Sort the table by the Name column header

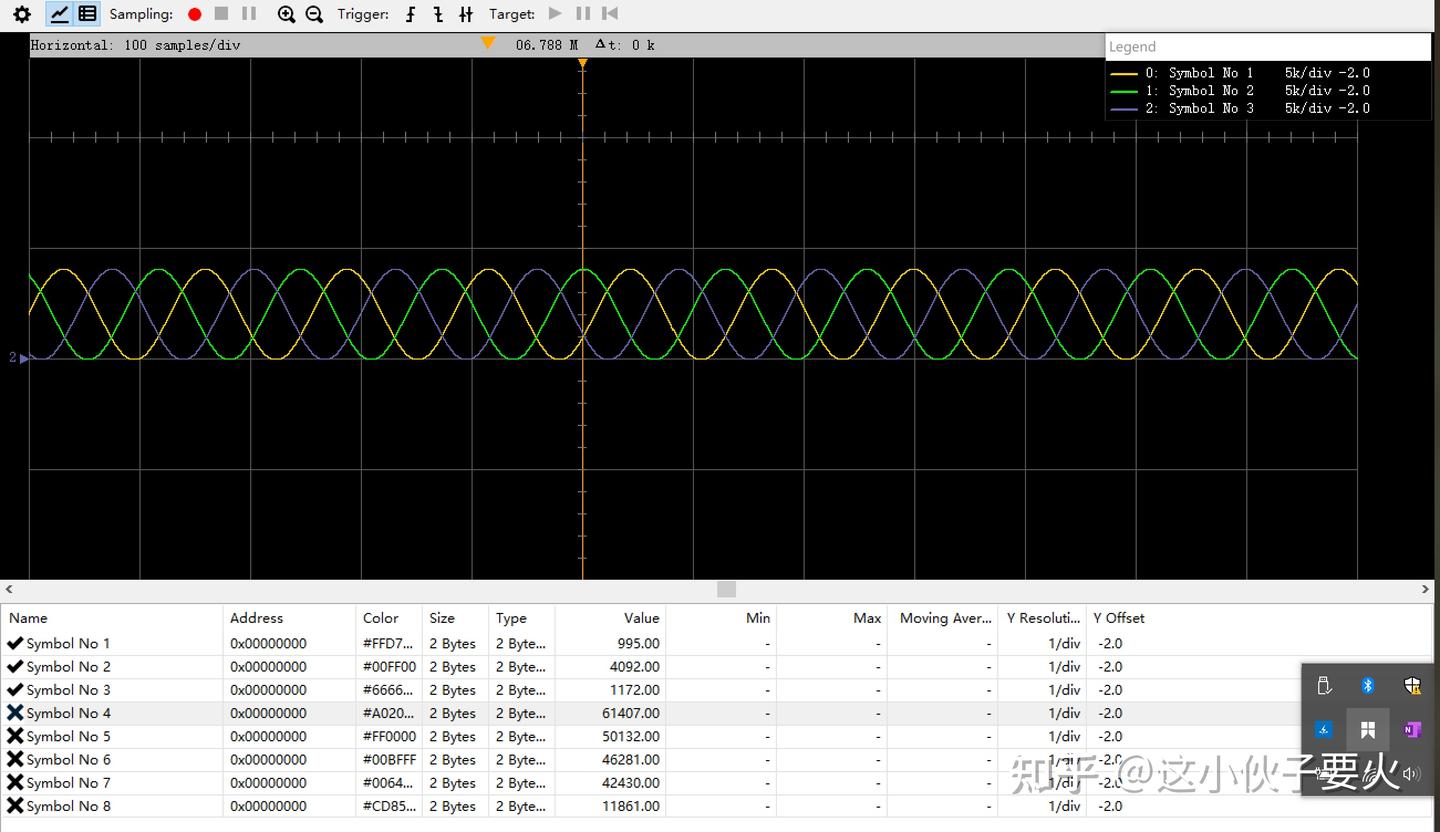point(28,618)
